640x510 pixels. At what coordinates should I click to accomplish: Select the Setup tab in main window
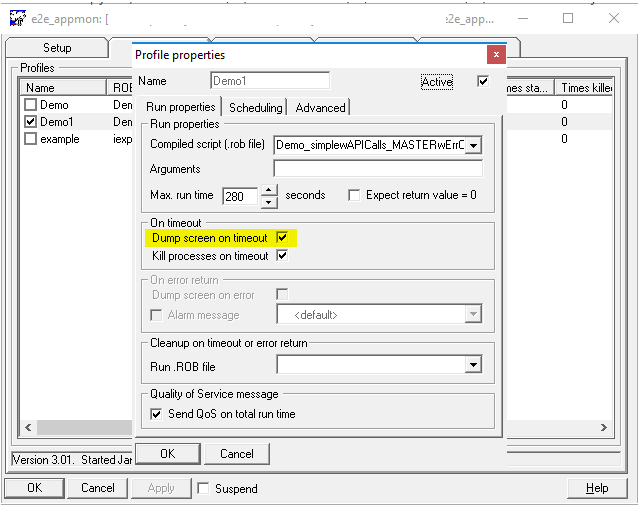(x=57, y=48)
